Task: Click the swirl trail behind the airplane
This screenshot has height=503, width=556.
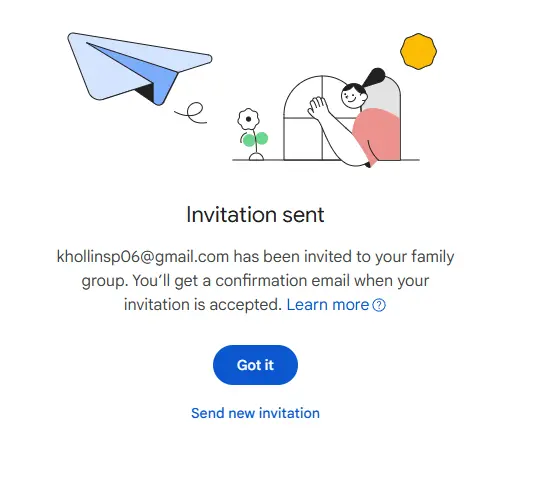Action: point(191,113)
